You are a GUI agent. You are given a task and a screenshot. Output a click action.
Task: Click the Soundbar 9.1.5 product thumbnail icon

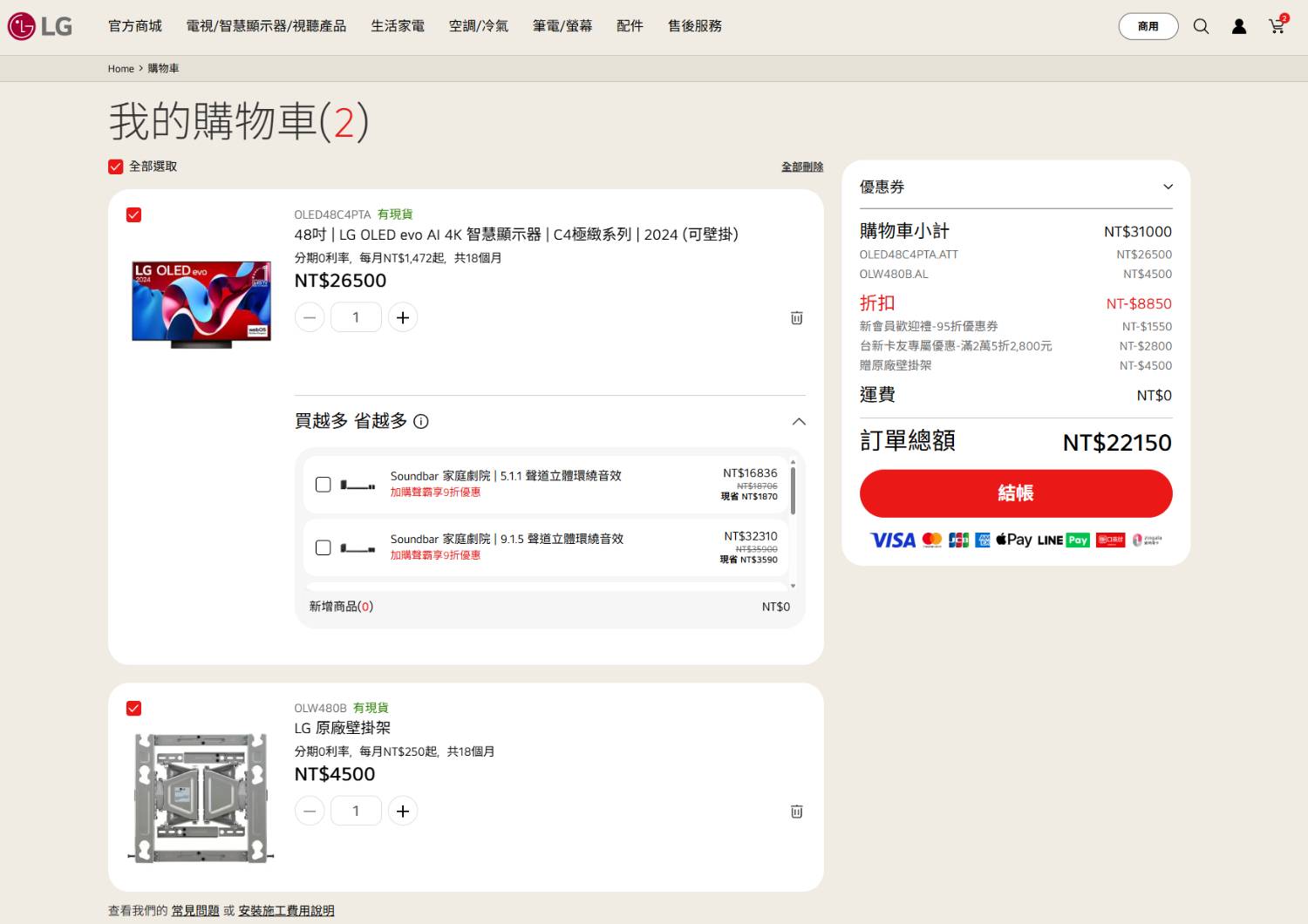358,548
